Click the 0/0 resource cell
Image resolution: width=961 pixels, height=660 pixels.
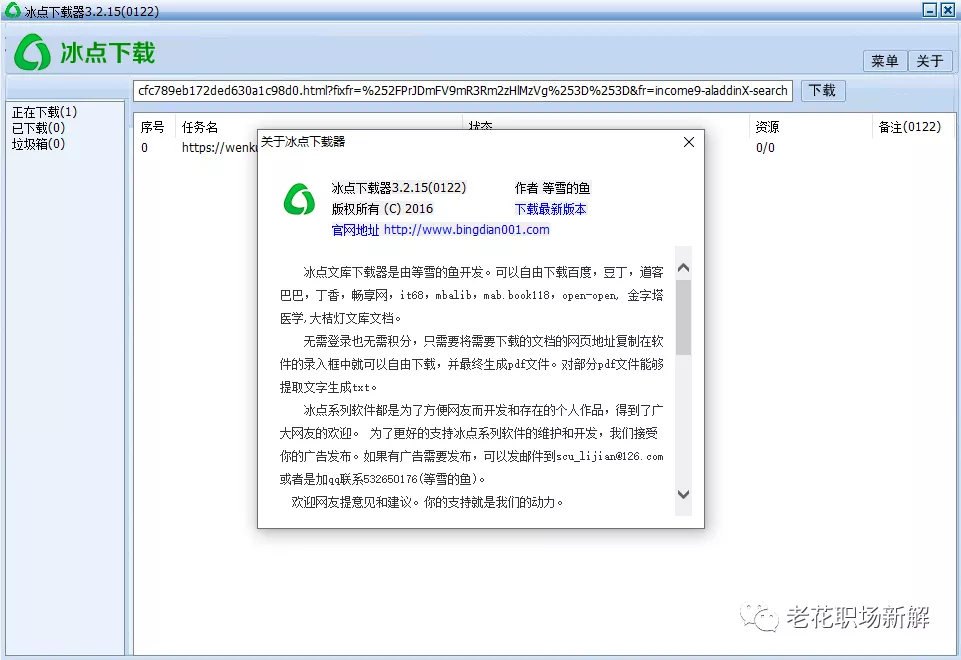pos(765,148)
